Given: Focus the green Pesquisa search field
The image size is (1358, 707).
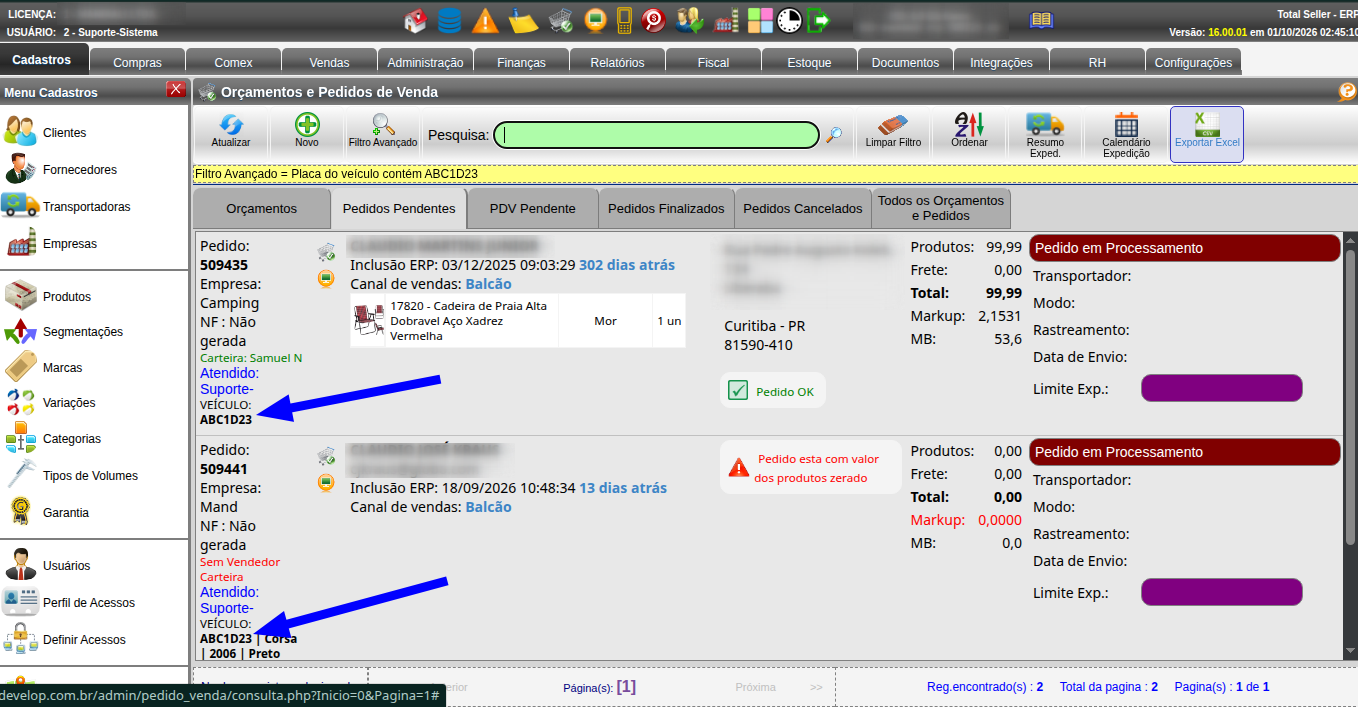Looking at the screenshot, I should (656, 135).
